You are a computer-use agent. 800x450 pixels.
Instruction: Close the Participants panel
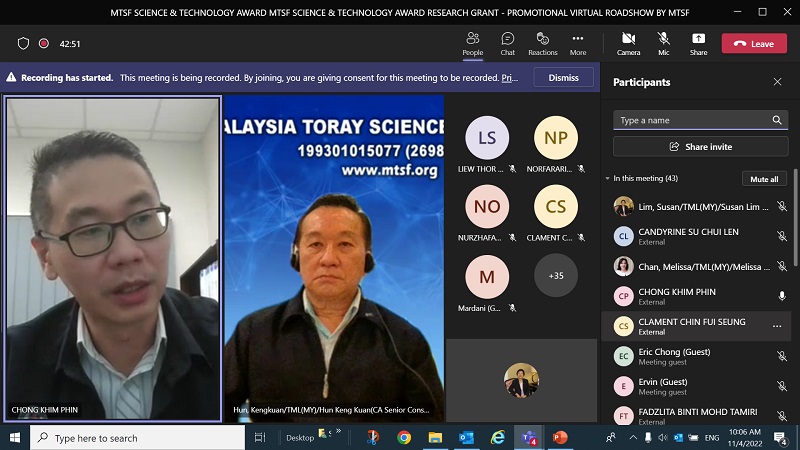(777, 82)
